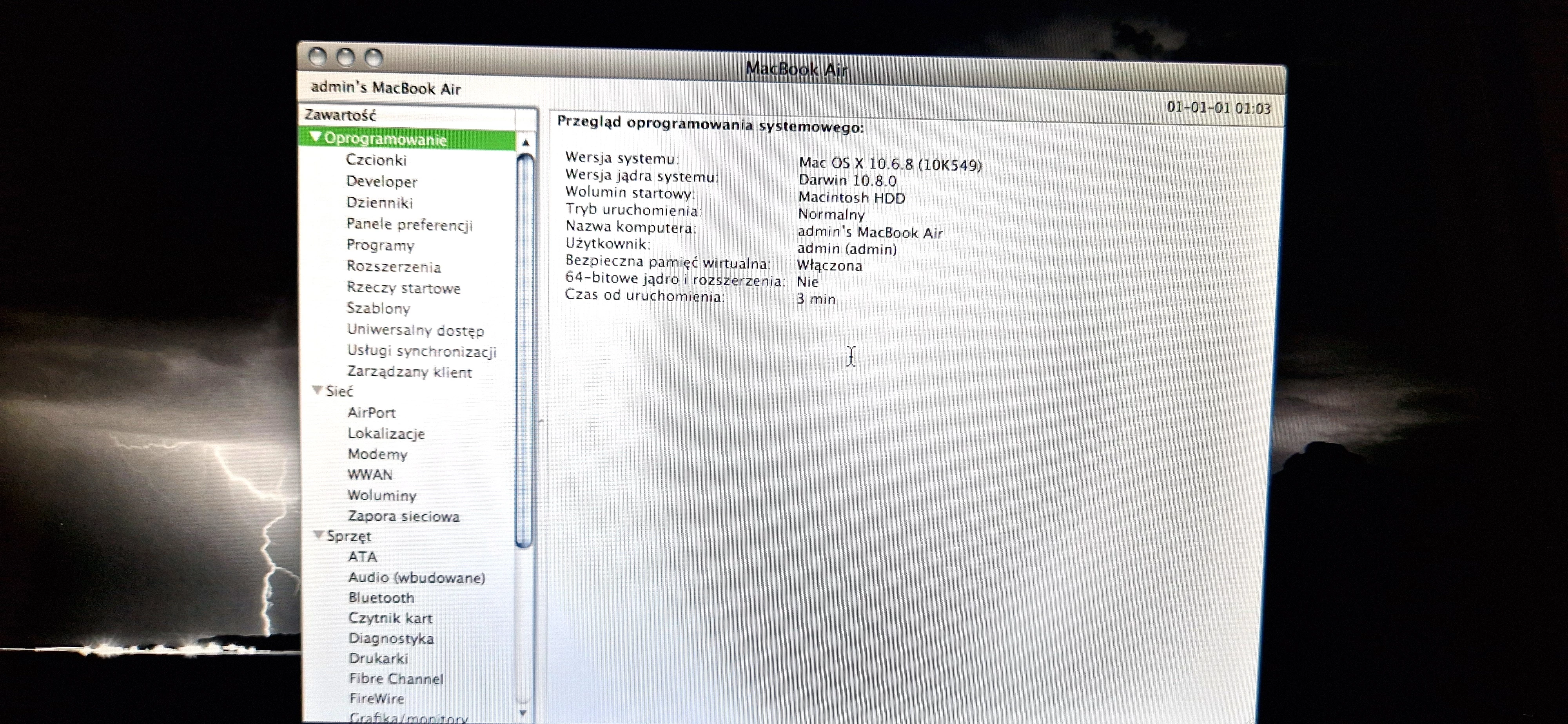Click the 01-01-01 01:03 timestamp
Screen dimensions: 1568x724
1219,108
